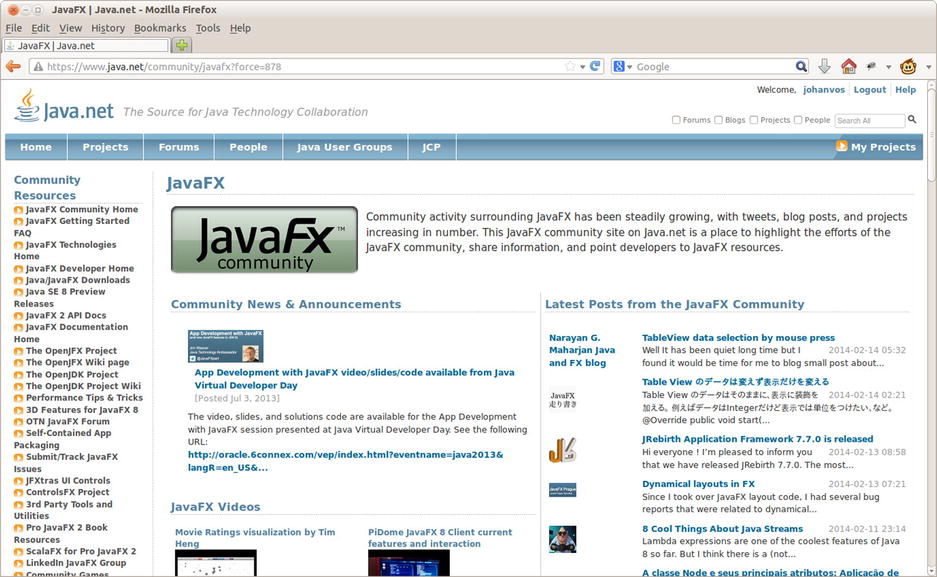Enable the Forums search checkbox
This screenshot has height=577, width=937.
pos(676,120)
